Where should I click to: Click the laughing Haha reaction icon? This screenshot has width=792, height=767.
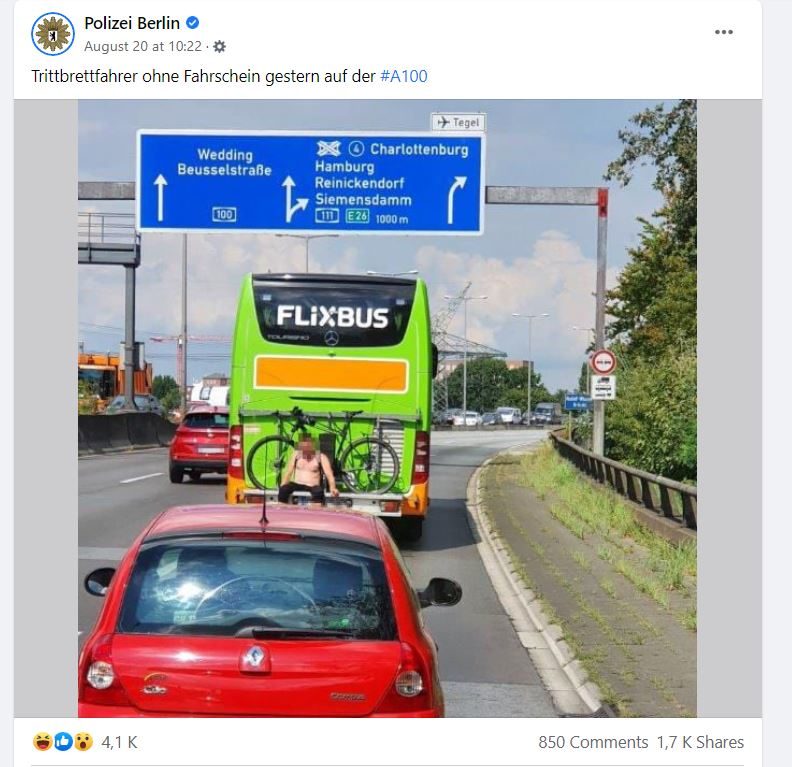42,741
